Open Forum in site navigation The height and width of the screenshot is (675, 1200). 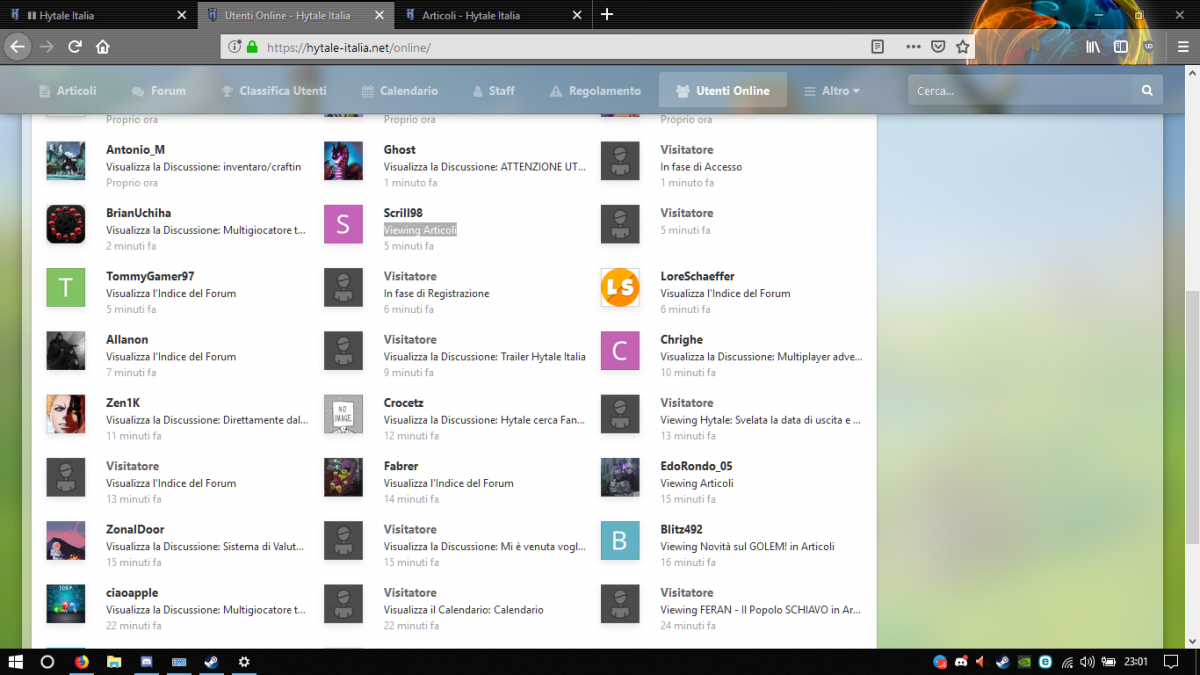coord(158,91)
